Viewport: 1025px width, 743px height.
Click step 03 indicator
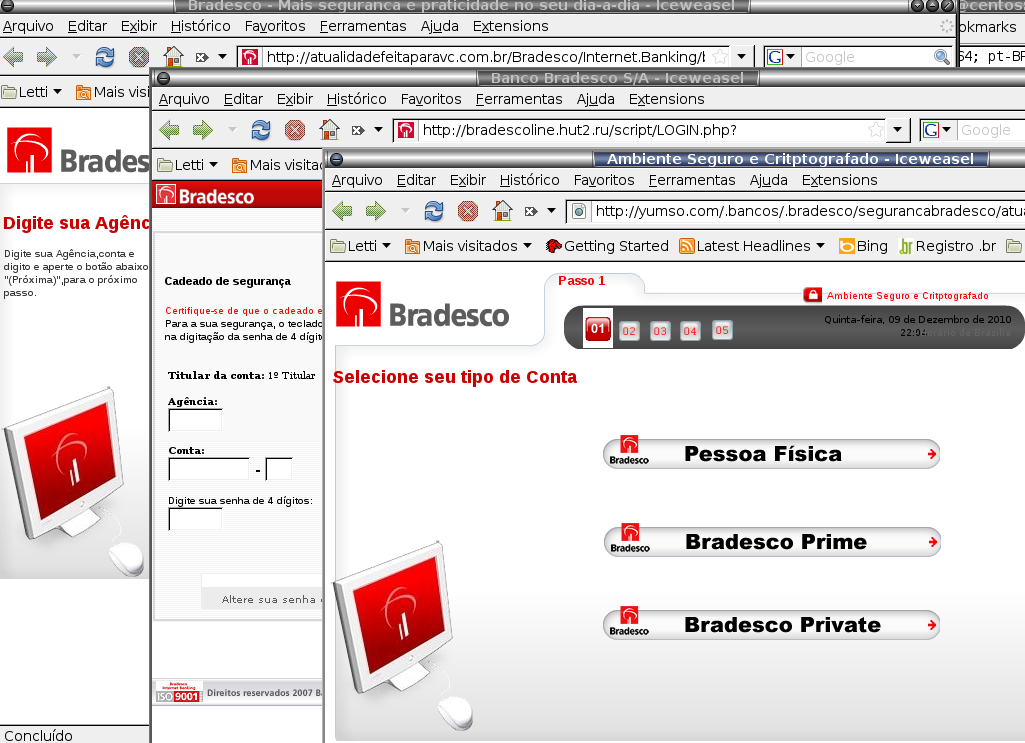click(660, 331)
